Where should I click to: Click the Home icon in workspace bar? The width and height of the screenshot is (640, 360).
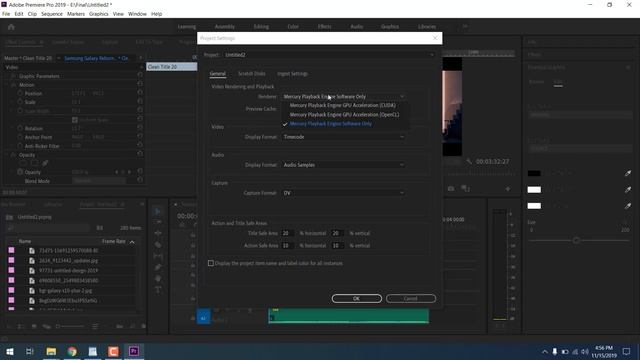point(11,27)
